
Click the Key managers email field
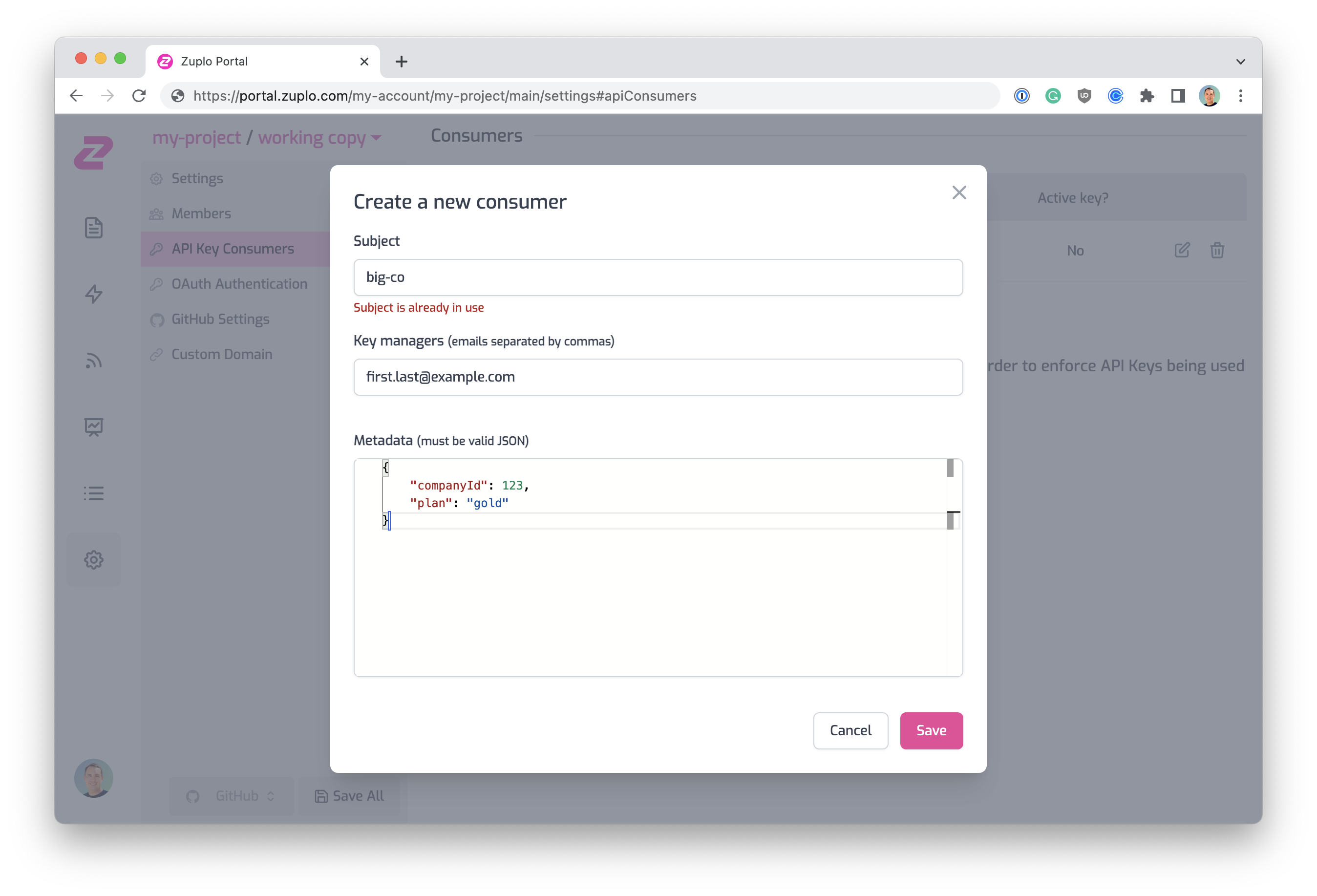pyautogui.click(x=658, y=377)
